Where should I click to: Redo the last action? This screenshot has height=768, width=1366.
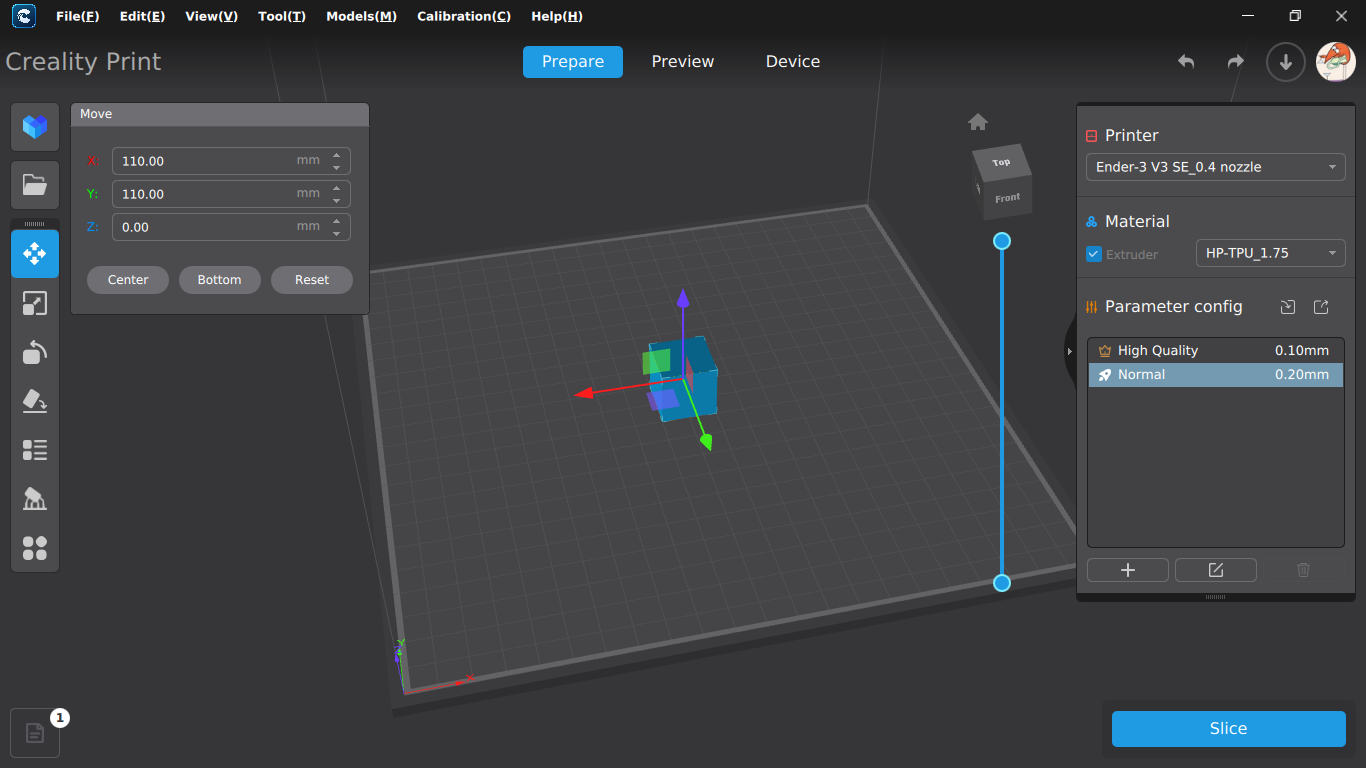coord(1236,62)
